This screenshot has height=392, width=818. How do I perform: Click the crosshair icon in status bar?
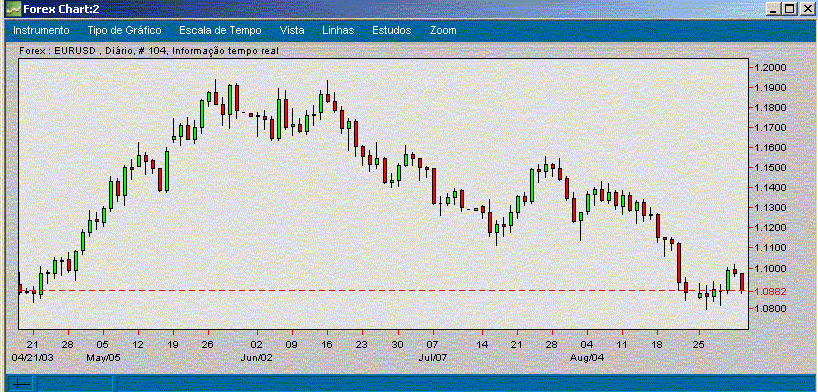21,384
